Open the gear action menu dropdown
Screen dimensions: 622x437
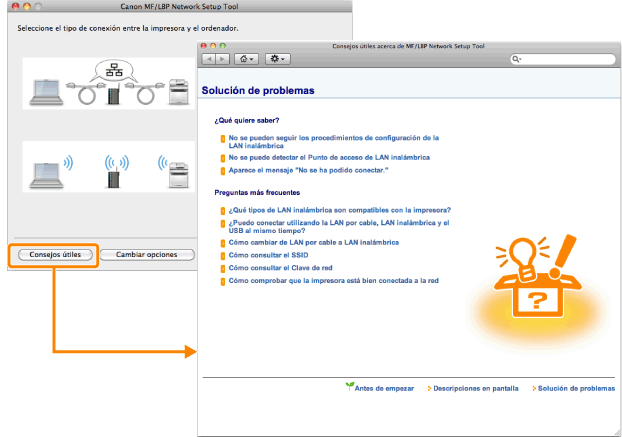tap(277, 60)
